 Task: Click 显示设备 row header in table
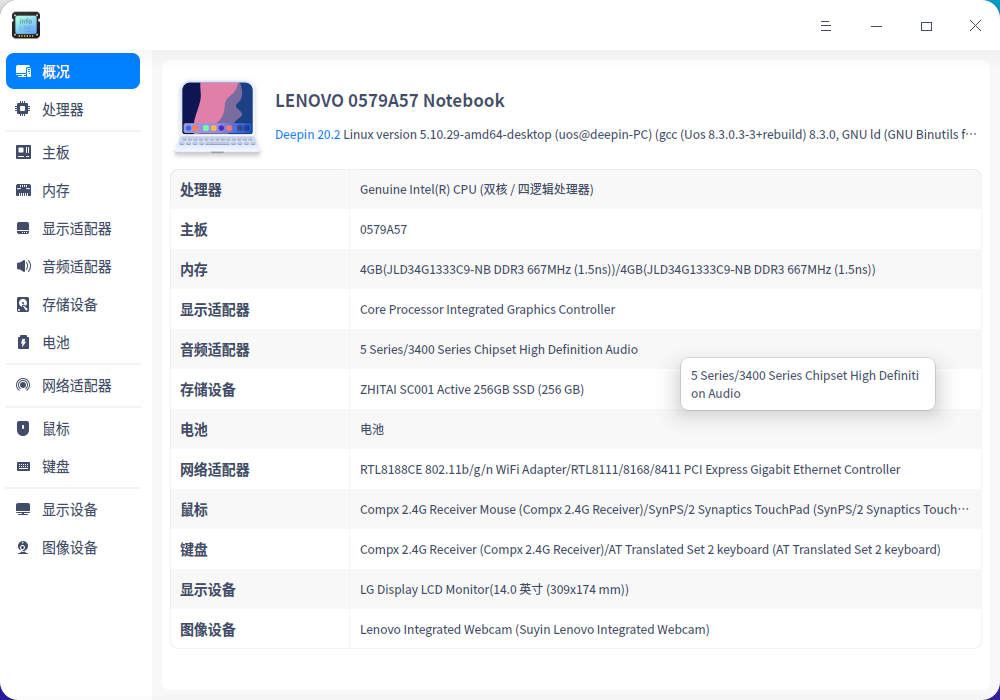point(207,590)
